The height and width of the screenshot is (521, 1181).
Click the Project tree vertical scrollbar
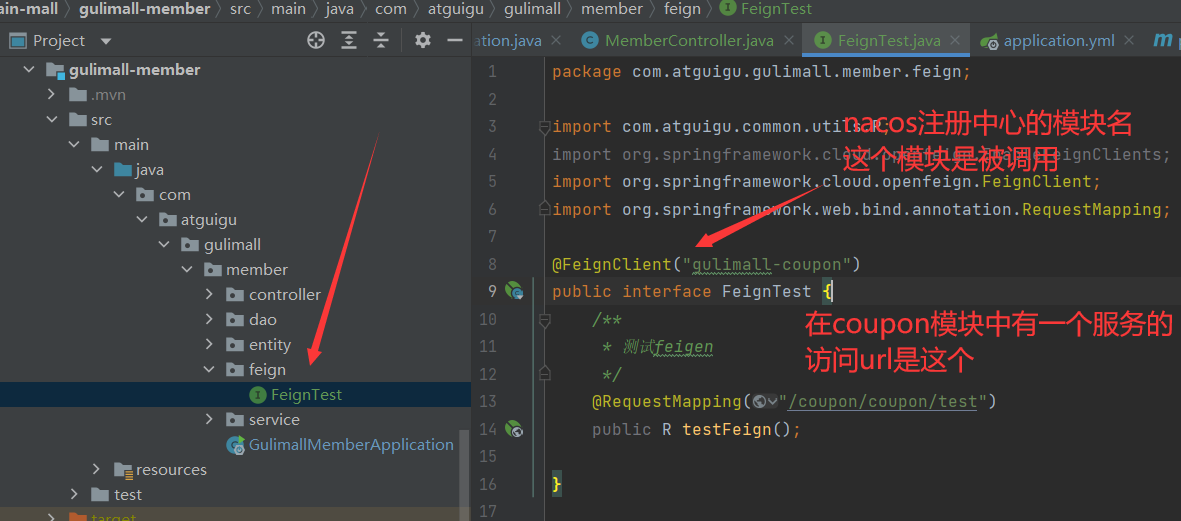point(464,474)
